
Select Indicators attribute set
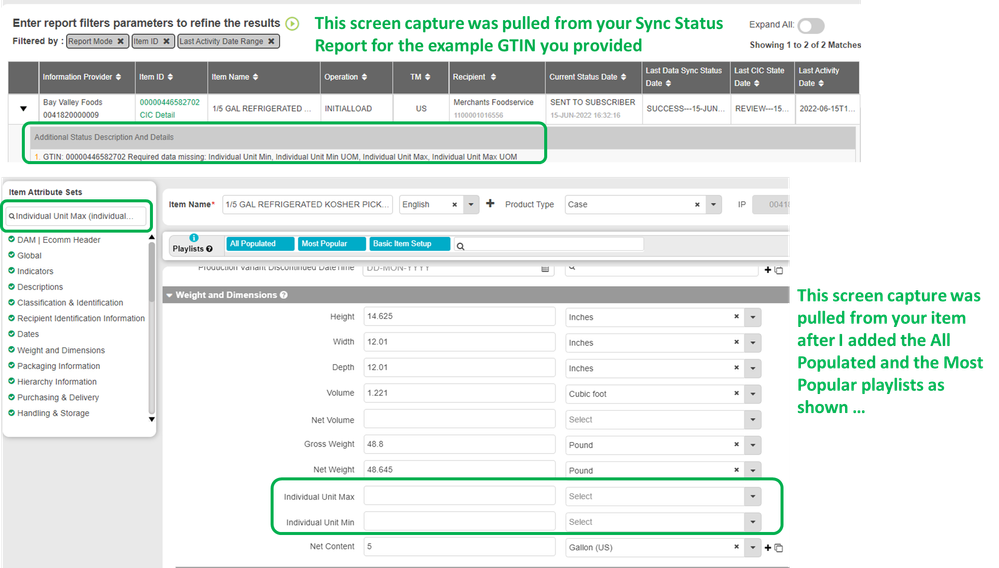pyautogui.click(x=35, y=271)
